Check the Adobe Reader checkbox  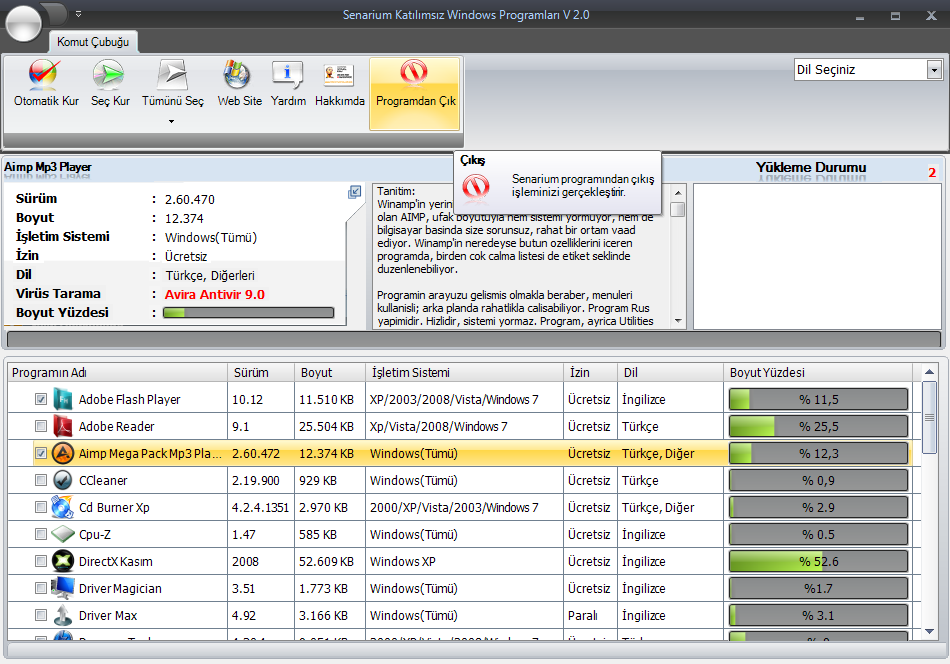tap(41, 426)
